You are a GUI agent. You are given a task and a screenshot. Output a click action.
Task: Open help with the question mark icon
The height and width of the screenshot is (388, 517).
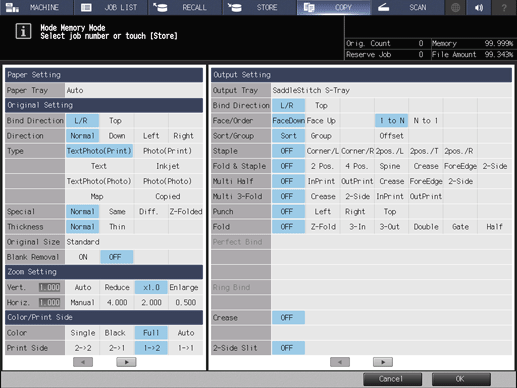[504, 7]
